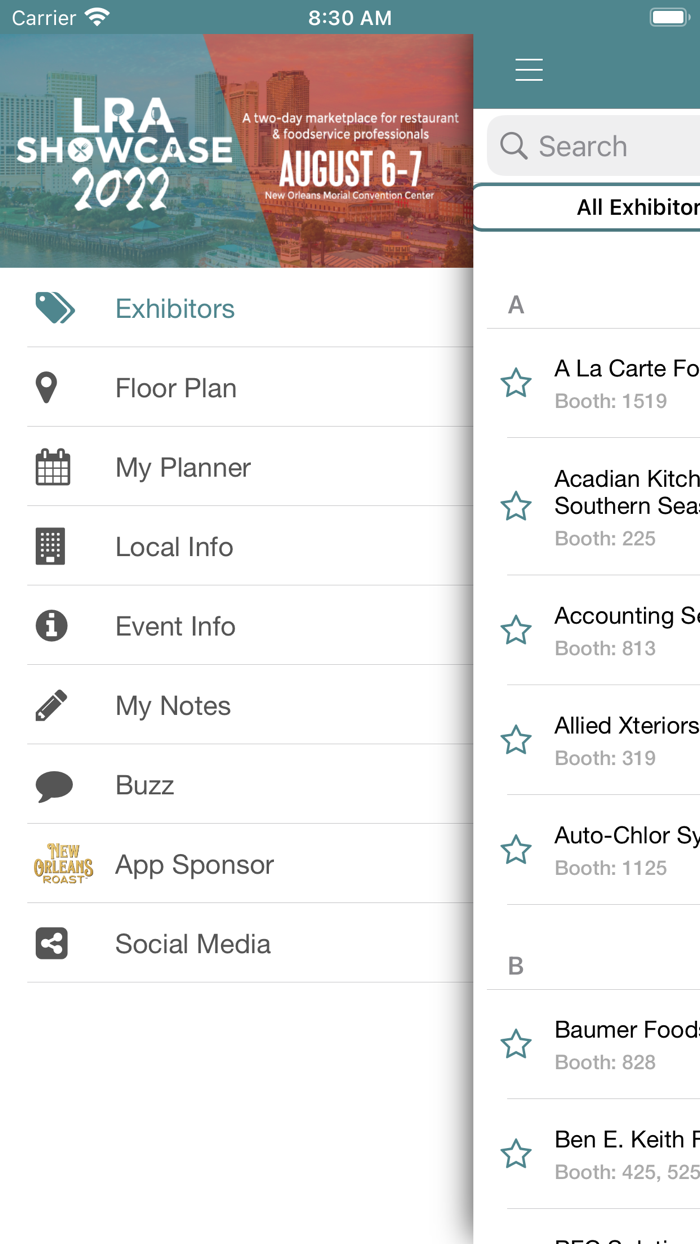Screen dimensions: 700x1244
Task: Favorite the A La Carte exhibitor star
Action: coord(516,383)
